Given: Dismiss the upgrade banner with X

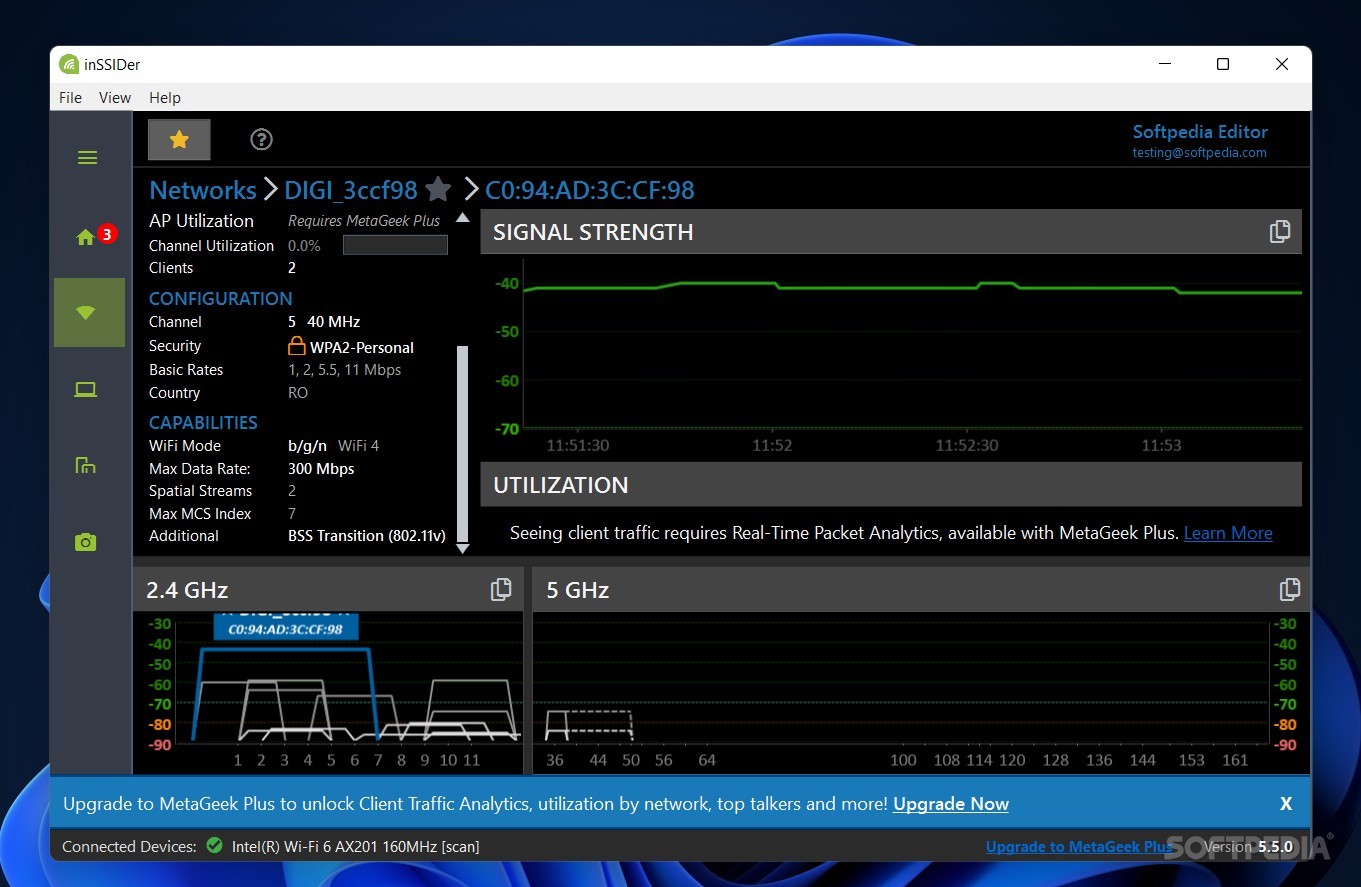Looking at the screenshot, I should [1286, 804].
